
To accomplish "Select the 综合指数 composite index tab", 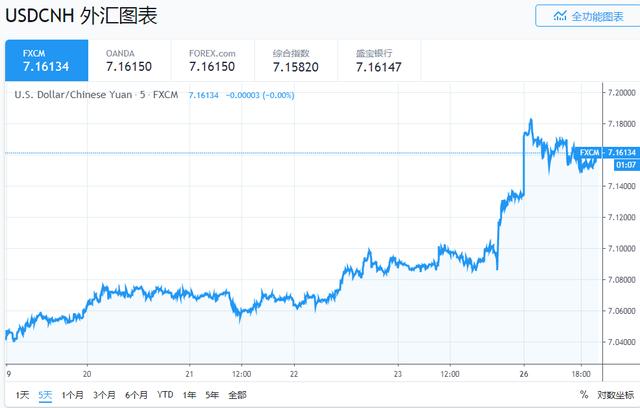I will (x=294, y=60).
